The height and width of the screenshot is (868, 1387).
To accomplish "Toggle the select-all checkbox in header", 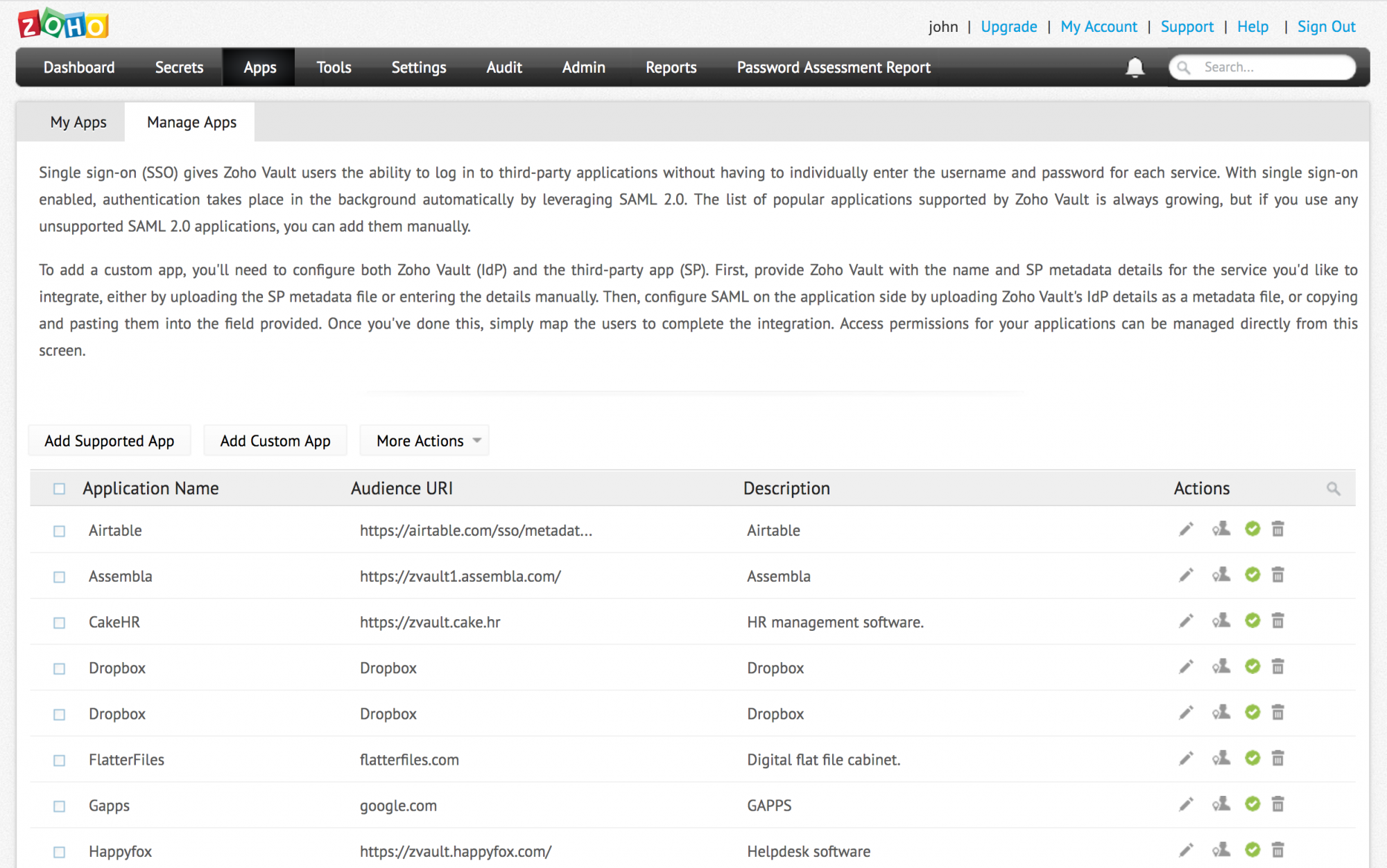I will 60,489.
